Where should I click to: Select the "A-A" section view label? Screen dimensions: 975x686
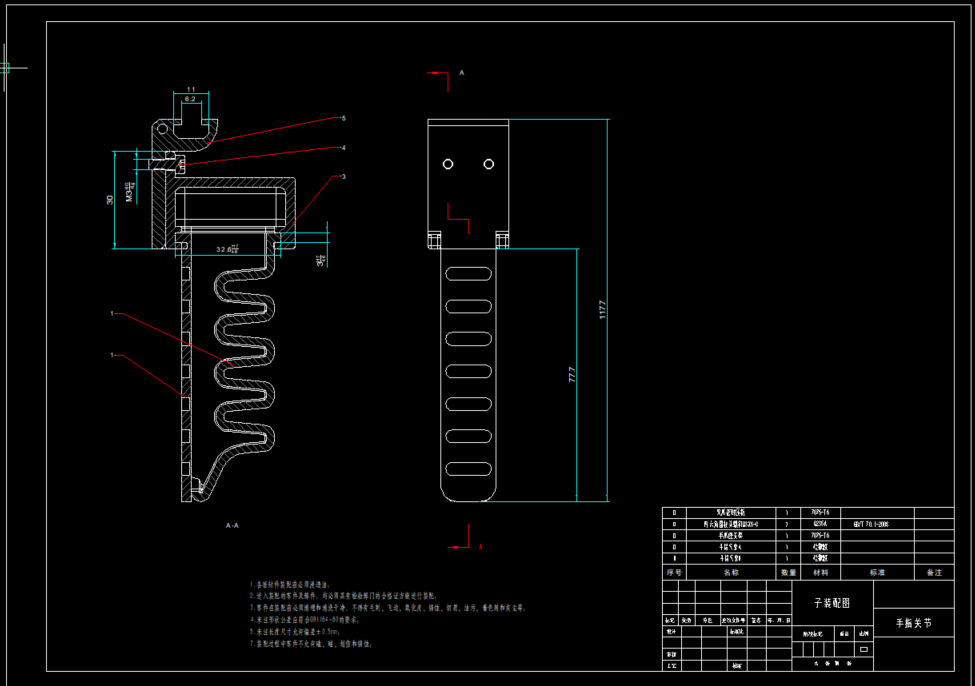tap(232, 526)
